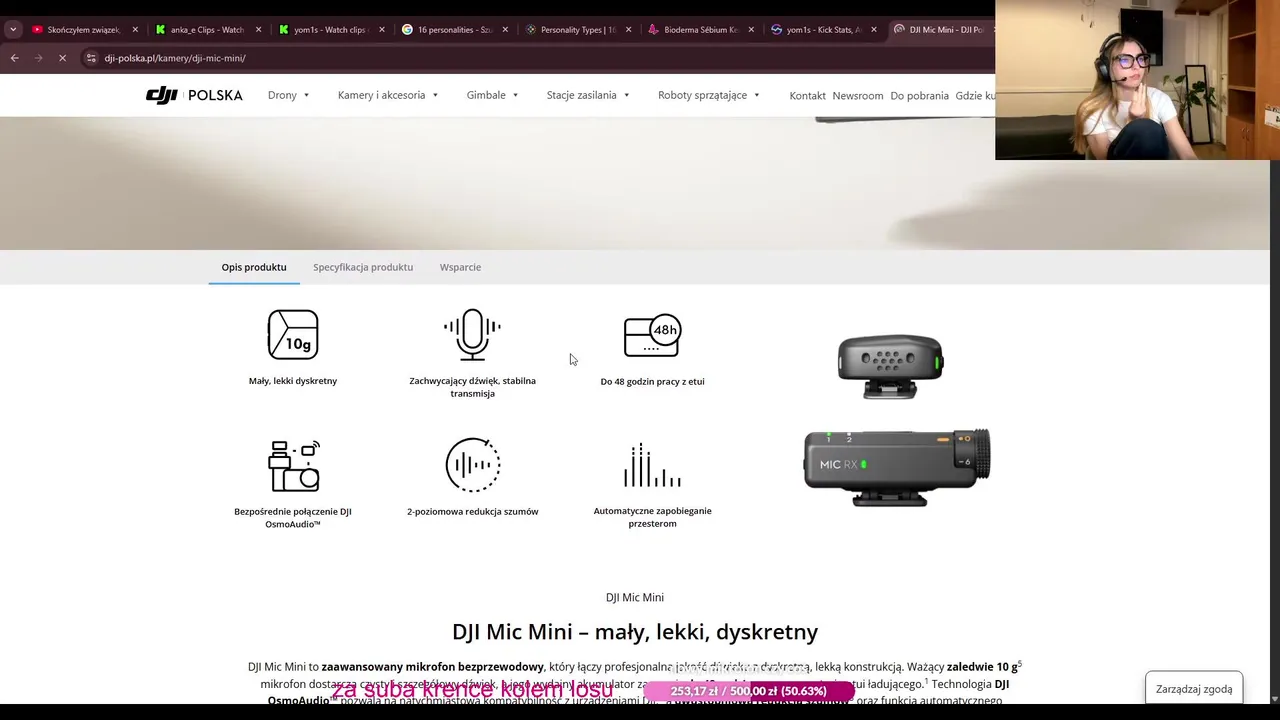This screenshot has width=1280, height=720.
Task: Click the donation goal progress bar
Action: (x=749, y=691)
